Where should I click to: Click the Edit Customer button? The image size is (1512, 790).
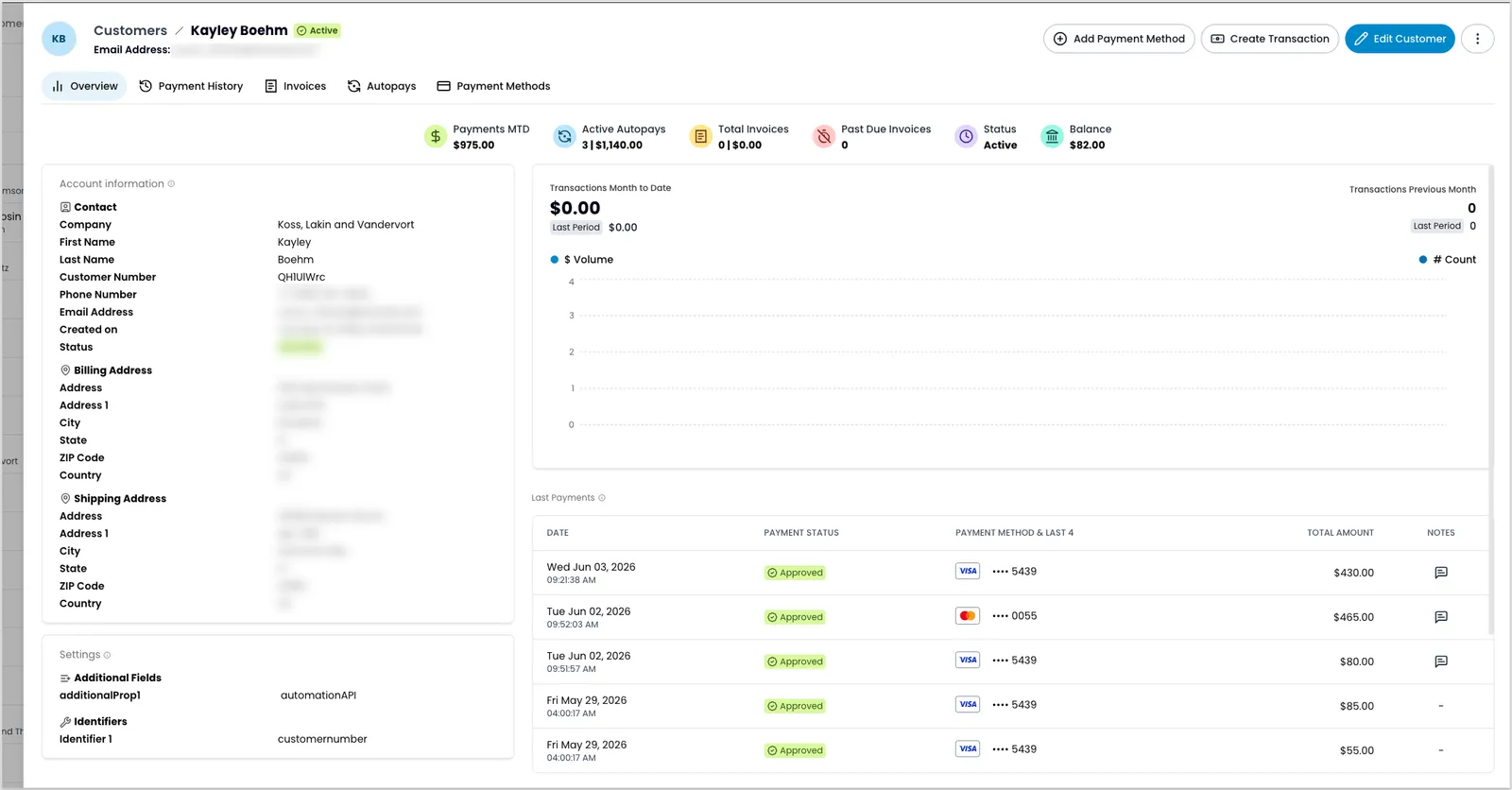[x=1400, y=39]
